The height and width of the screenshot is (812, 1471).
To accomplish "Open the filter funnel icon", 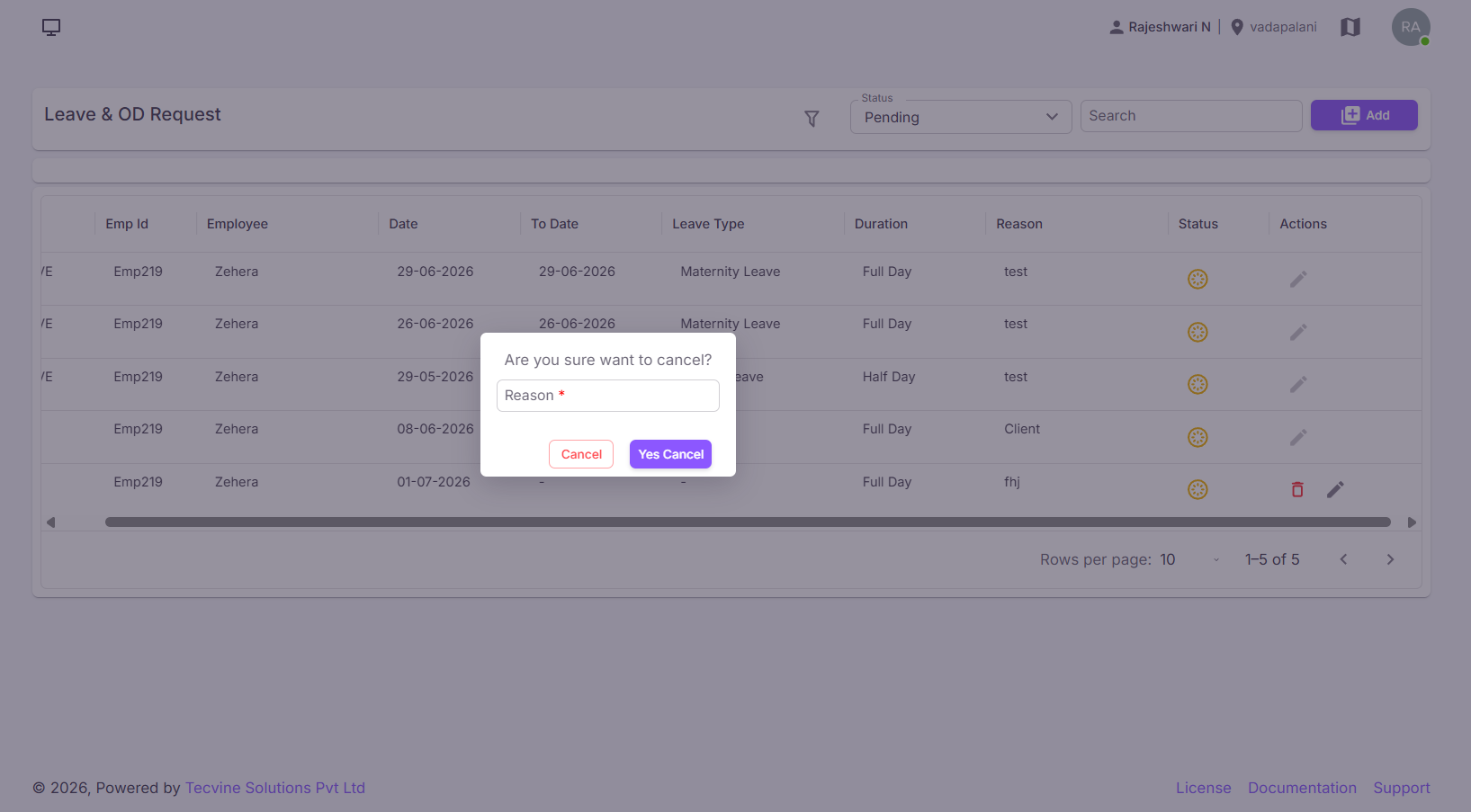I will click(x=812, y=119).
